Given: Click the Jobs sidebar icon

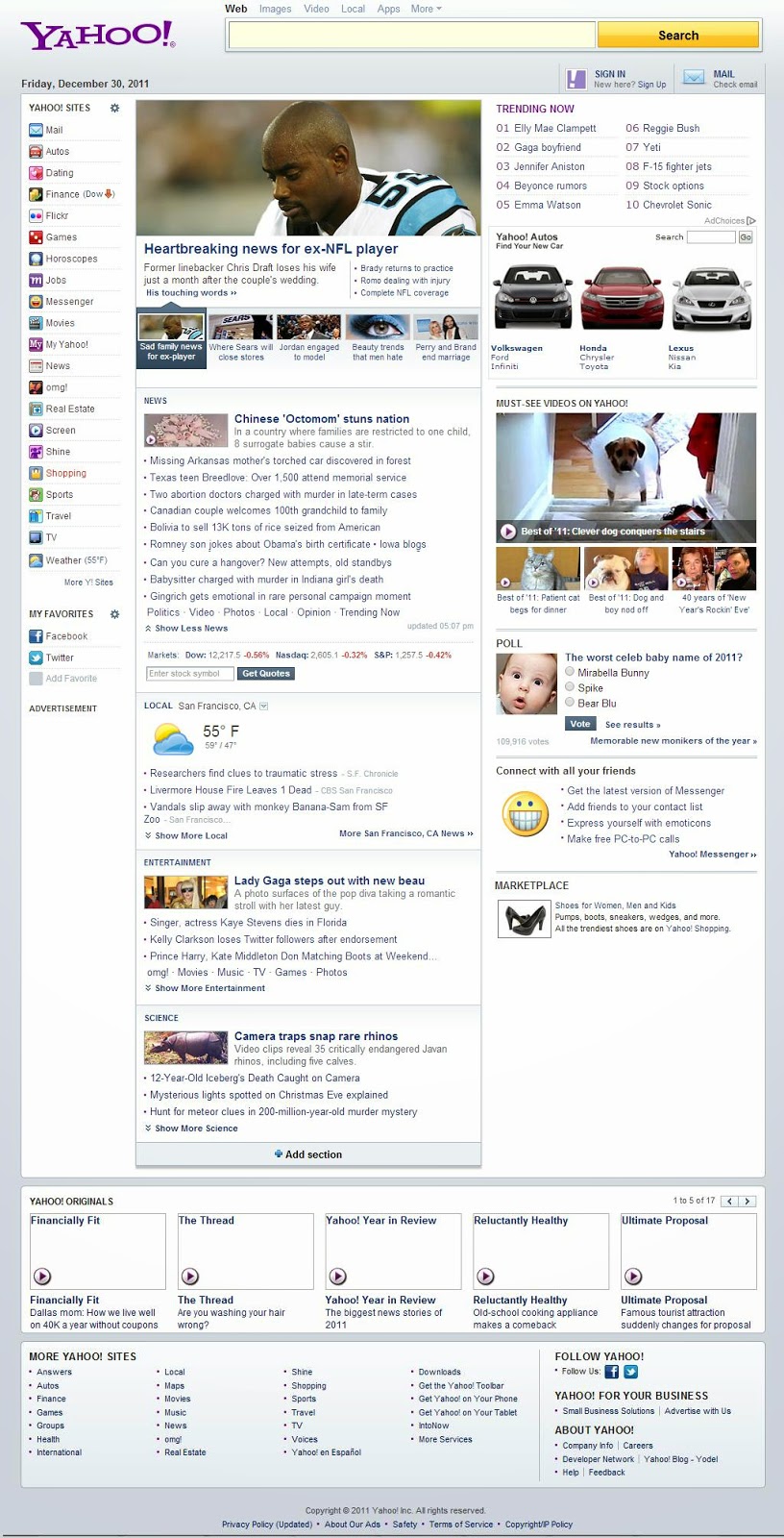Looking at the screenshot, I should point(36,280).
